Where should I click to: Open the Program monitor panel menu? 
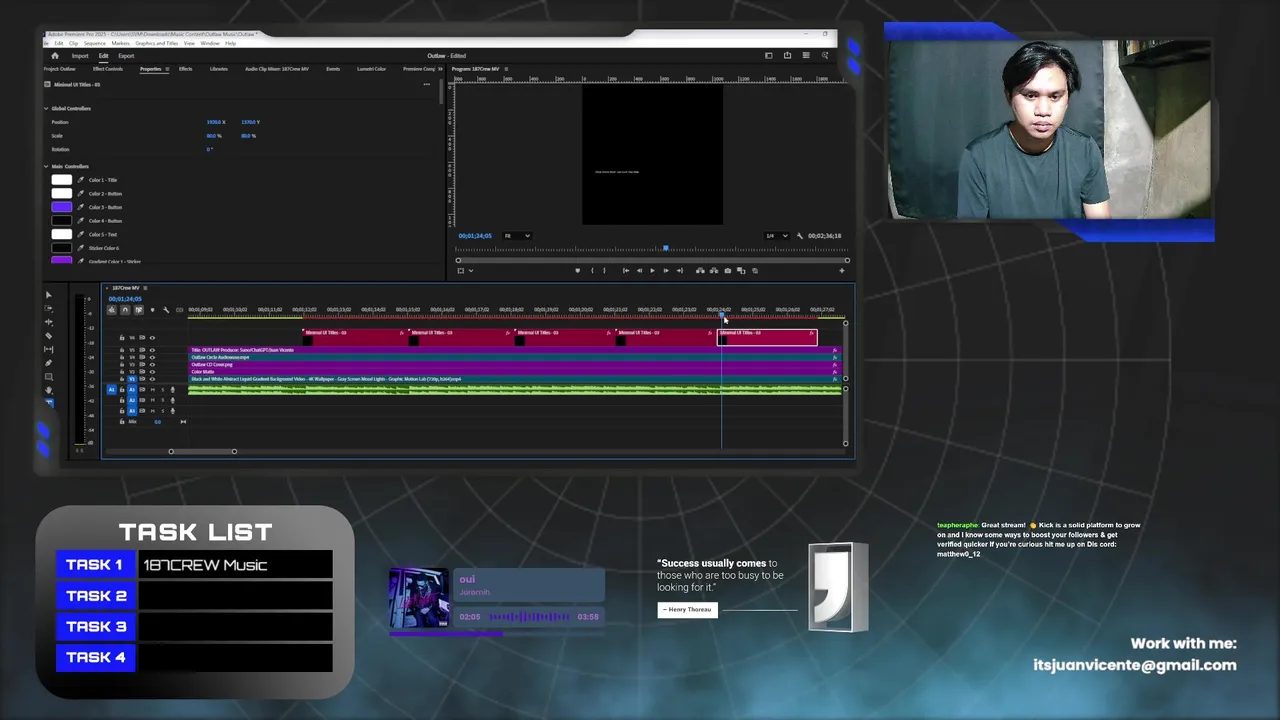pos(506,69)
